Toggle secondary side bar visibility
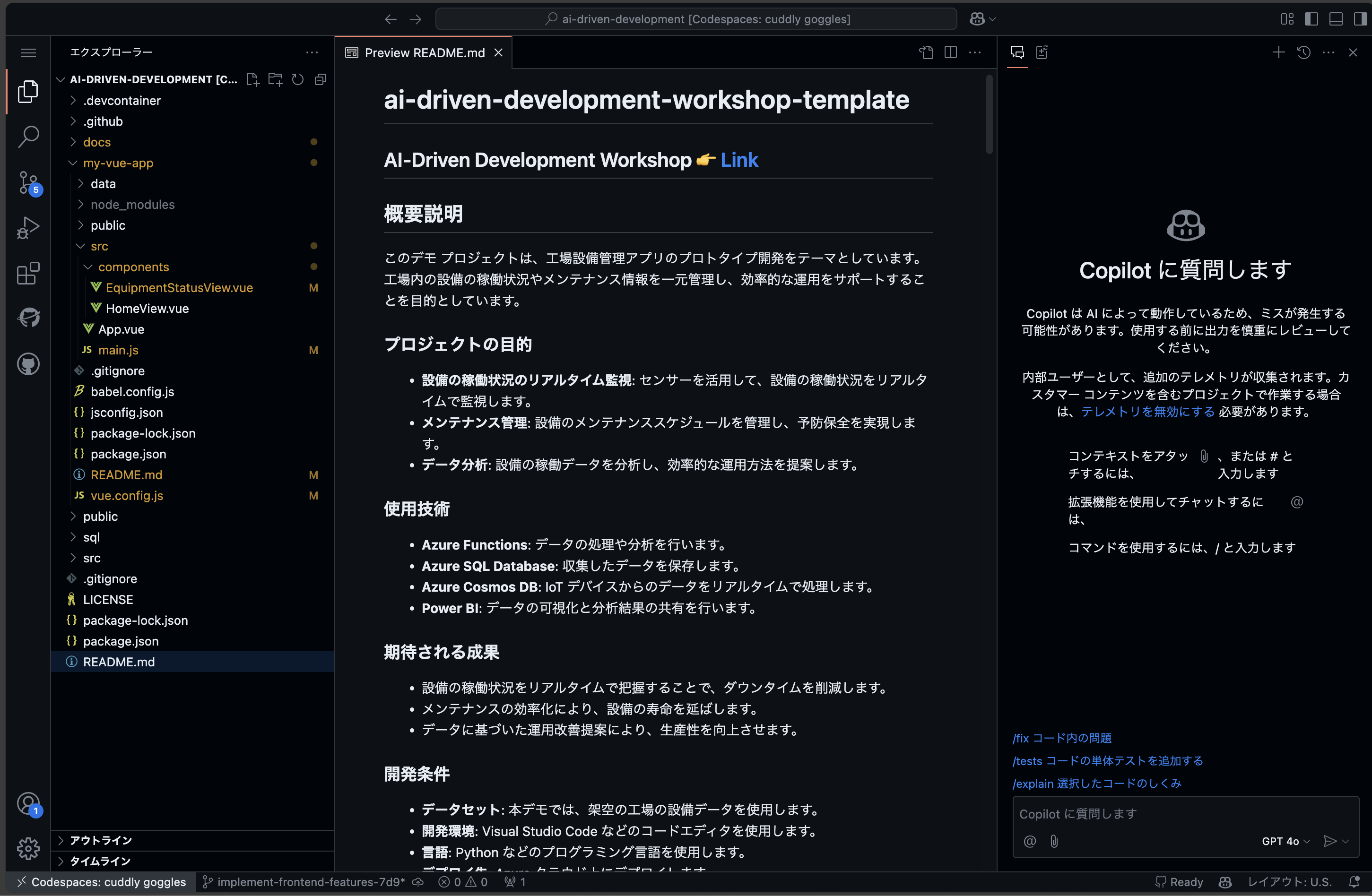The width and height of the screenshot is (1372, 896). coord(1360,19)
